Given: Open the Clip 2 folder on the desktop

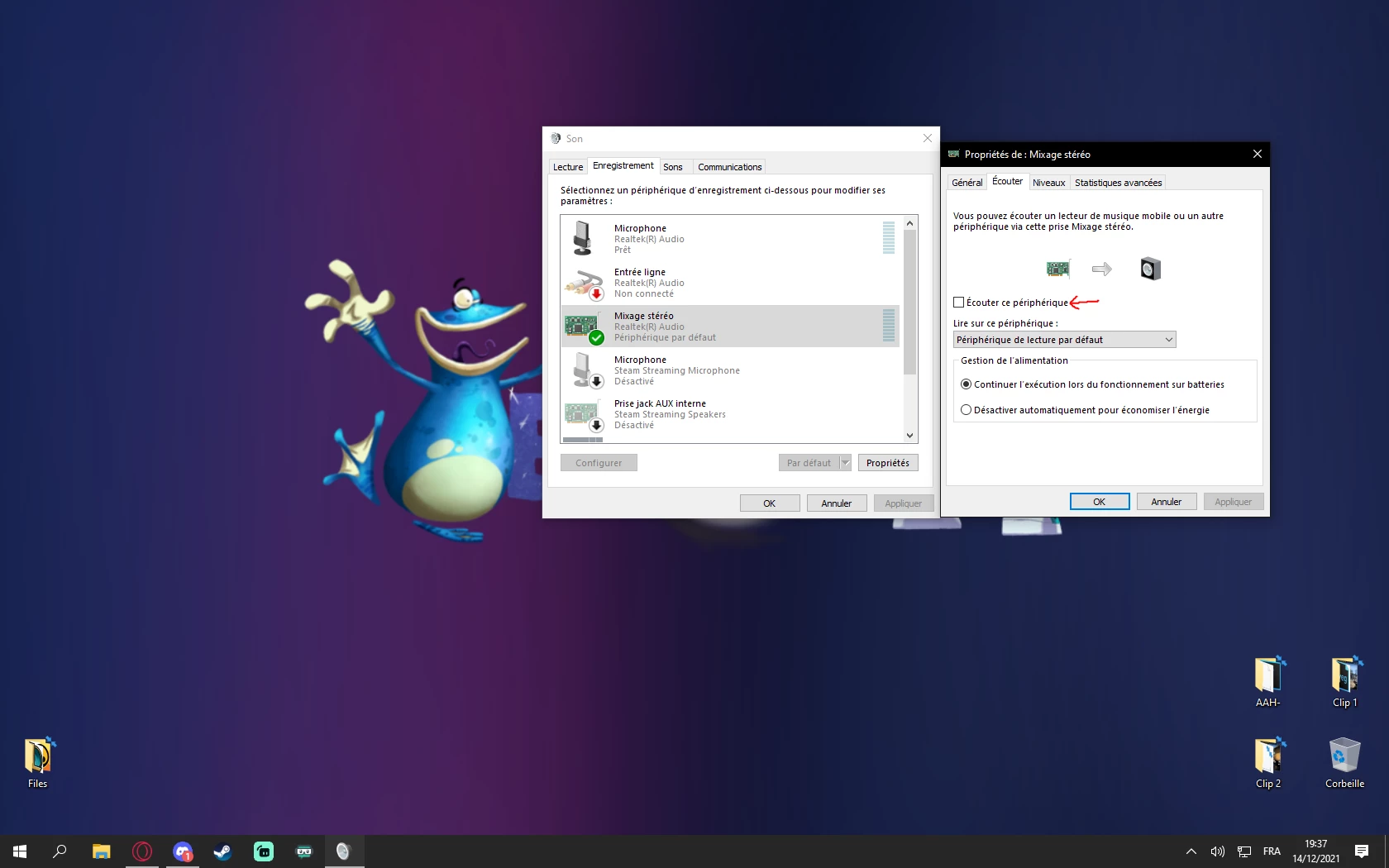Looking at the screenshot, I should pos(1267,763).
